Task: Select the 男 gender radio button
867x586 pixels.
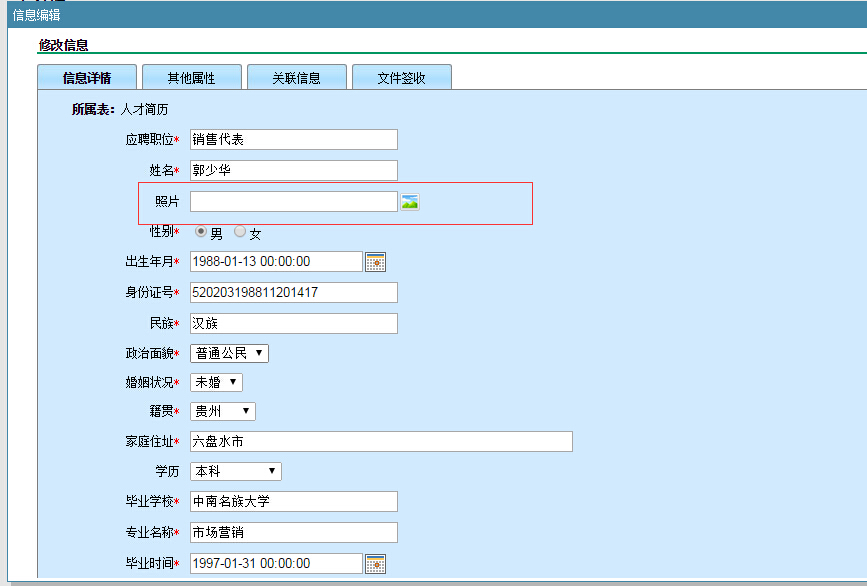Action: (201, 232)
